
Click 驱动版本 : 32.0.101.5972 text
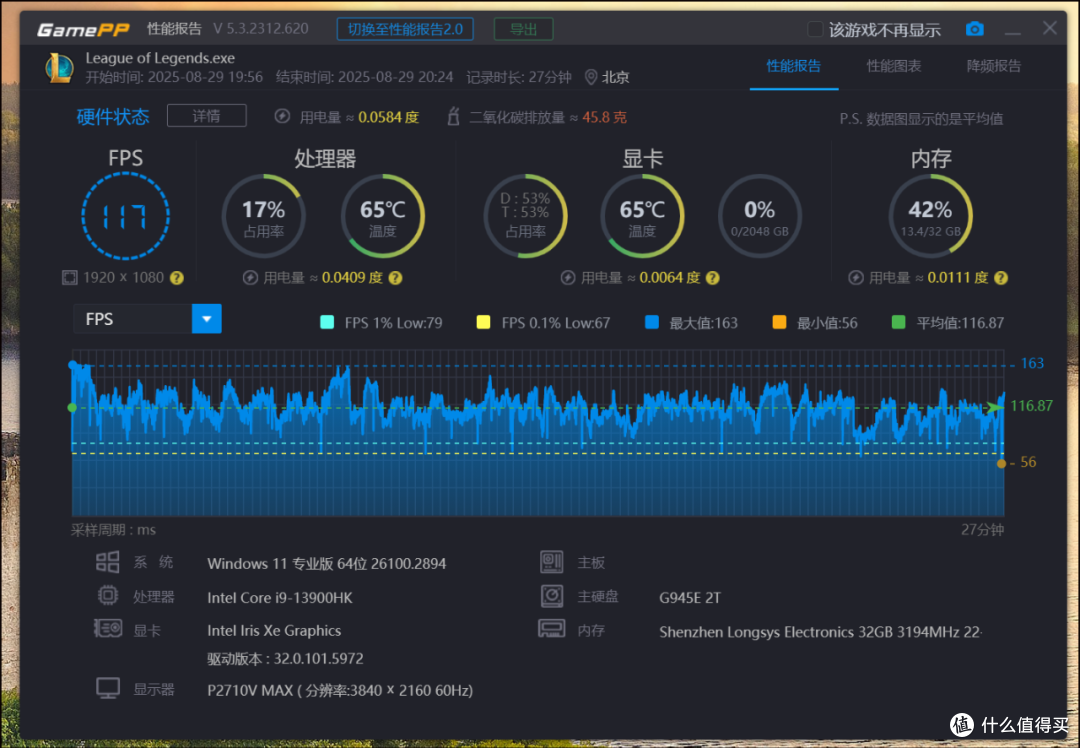coord(285,658)
